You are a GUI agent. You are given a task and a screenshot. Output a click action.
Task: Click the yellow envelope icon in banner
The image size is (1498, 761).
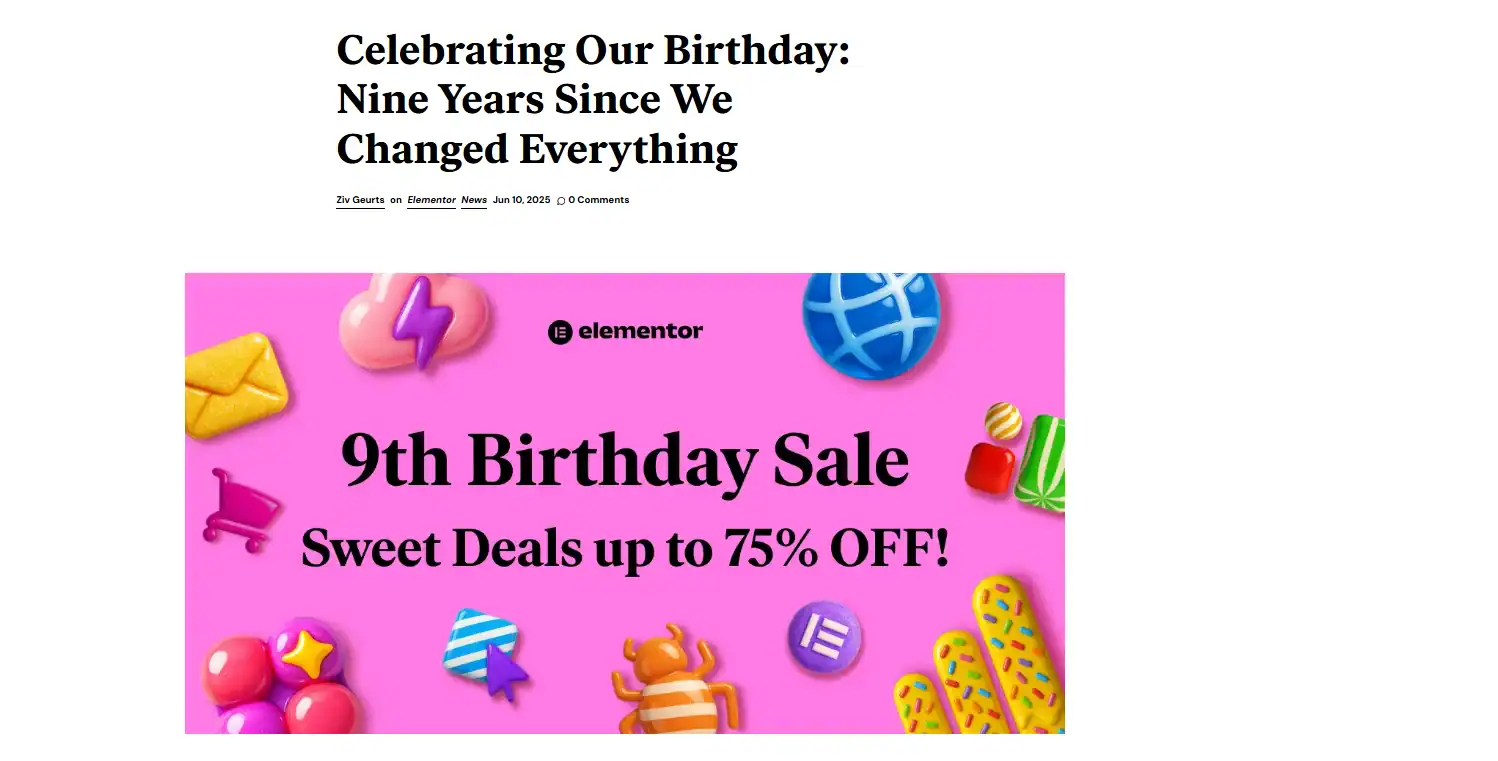pos(234,385)
